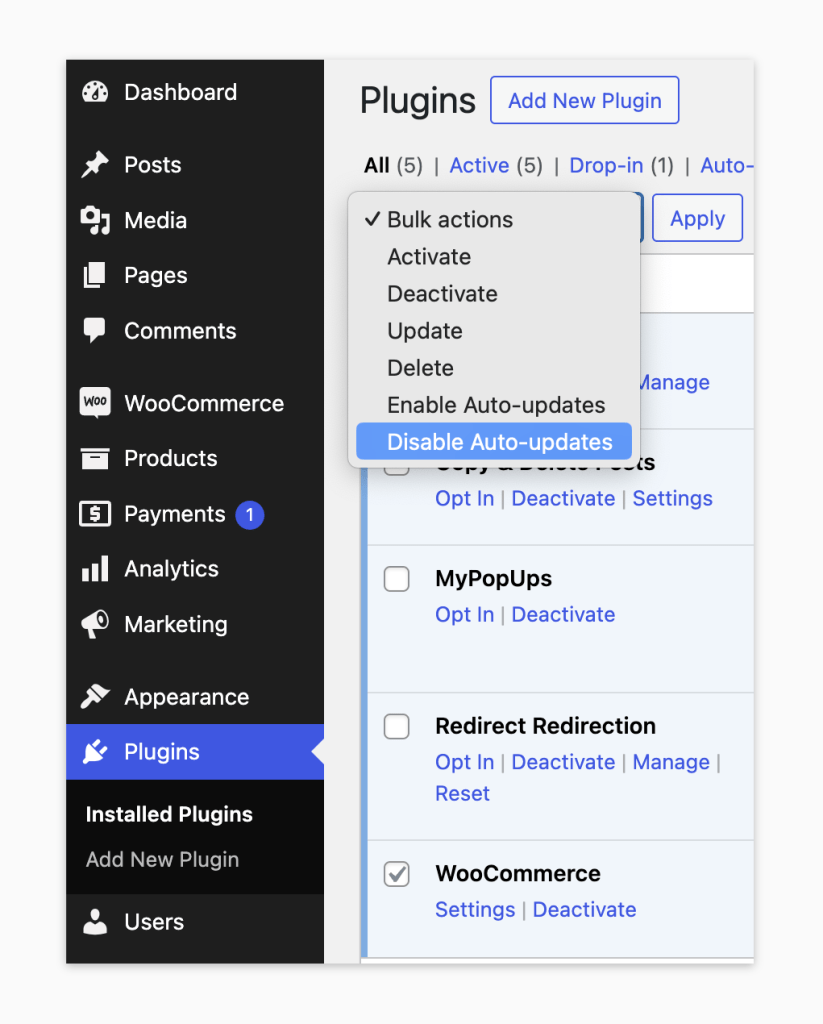The width and height of the screenshot is (823, 1024).
Task: Choose Deactivate from bulk actions dropdown
Action: [x=494, y=294]
